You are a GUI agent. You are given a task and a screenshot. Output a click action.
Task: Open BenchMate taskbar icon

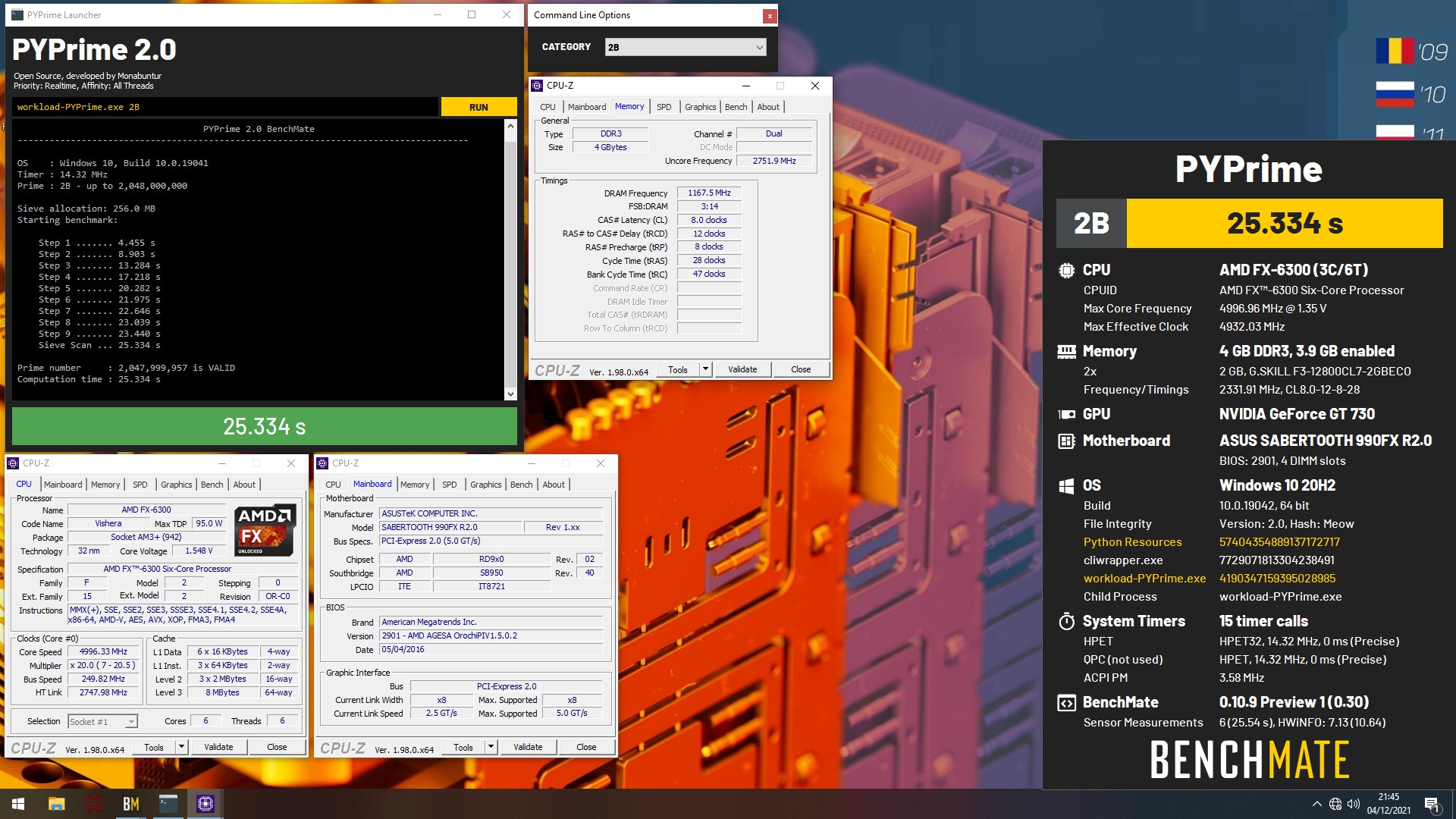click(130, 804)
